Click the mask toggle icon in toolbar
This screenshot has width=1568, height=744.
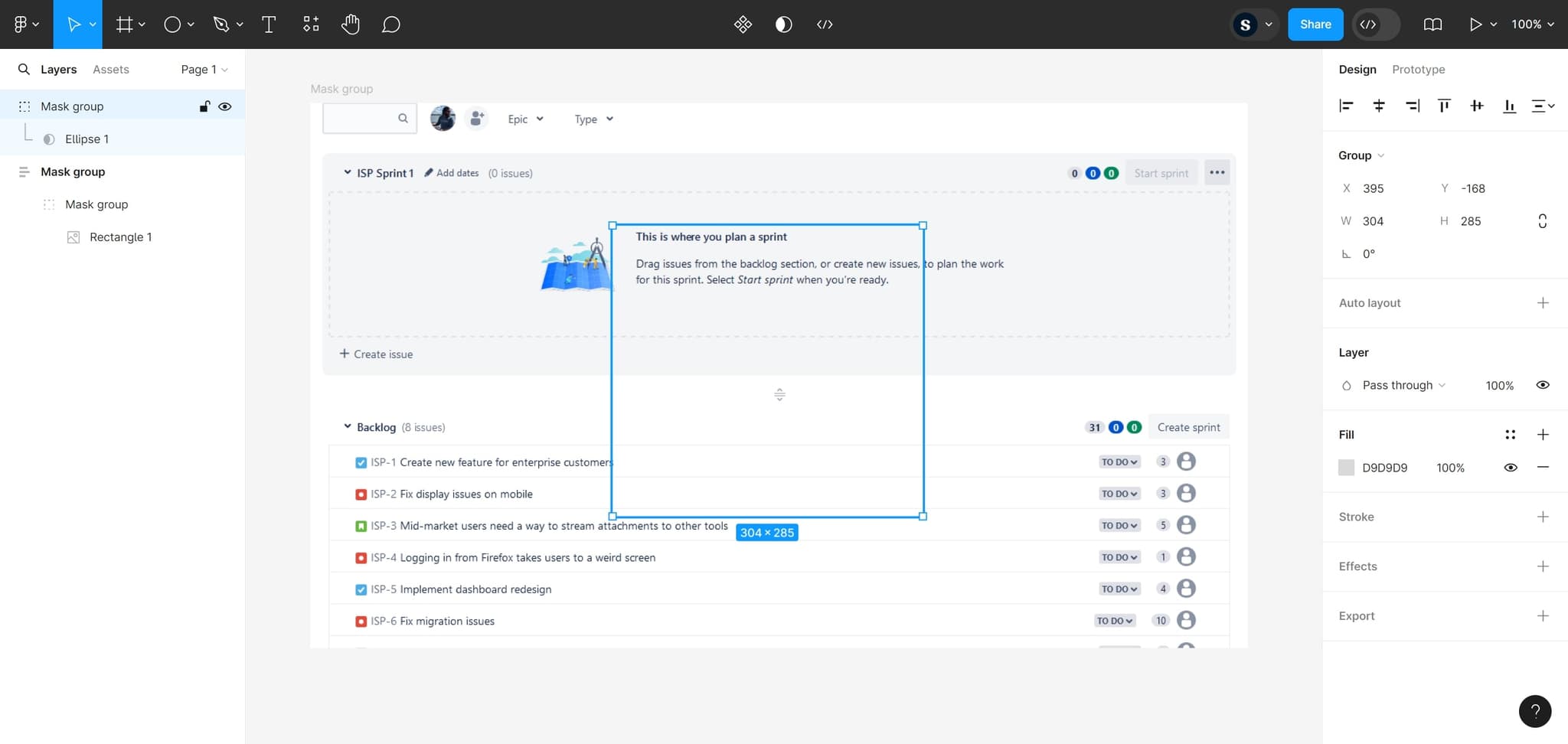[x=783, y=24]
